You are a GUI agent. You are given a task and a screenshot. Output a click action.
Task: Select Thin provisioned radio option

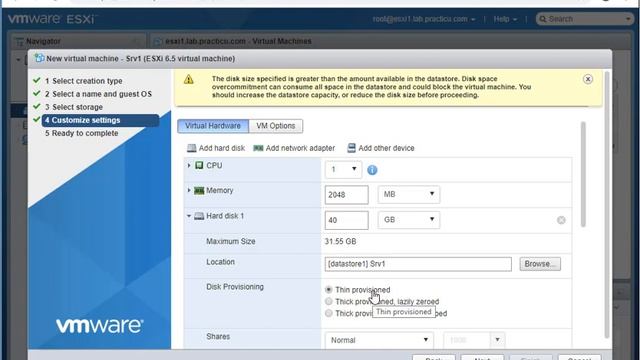pos(329,290)
